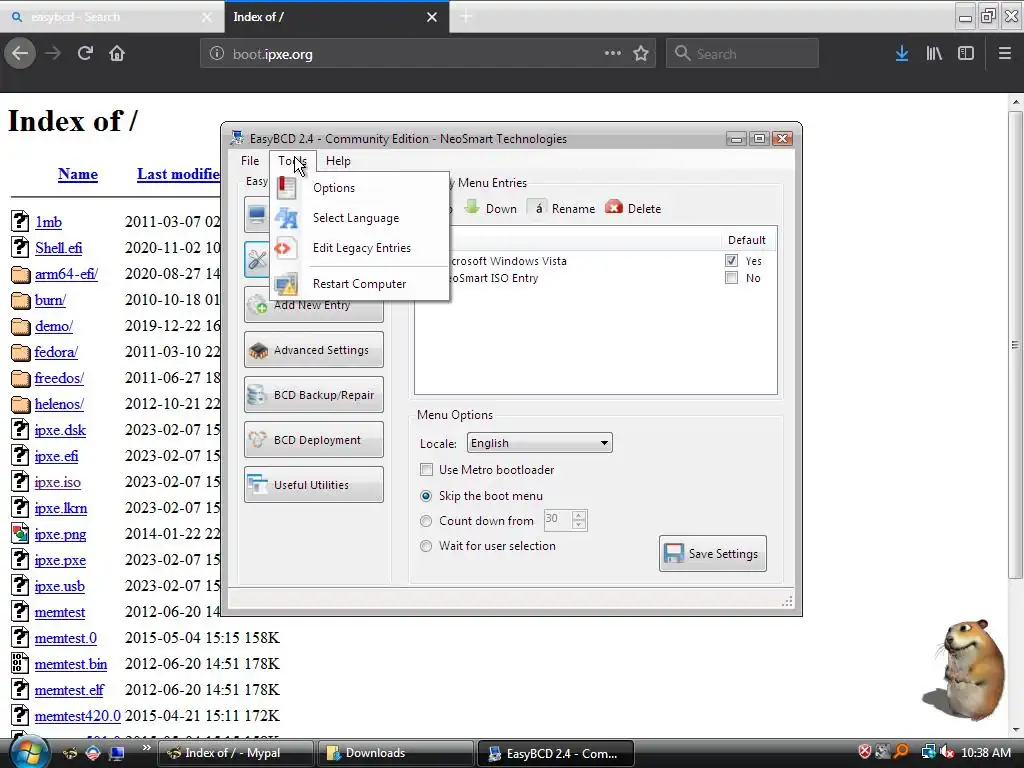Viewport: 1024px width, 768px height.
Task: Toggle the browser sidebar icon
Action: (x=966, y=54)
